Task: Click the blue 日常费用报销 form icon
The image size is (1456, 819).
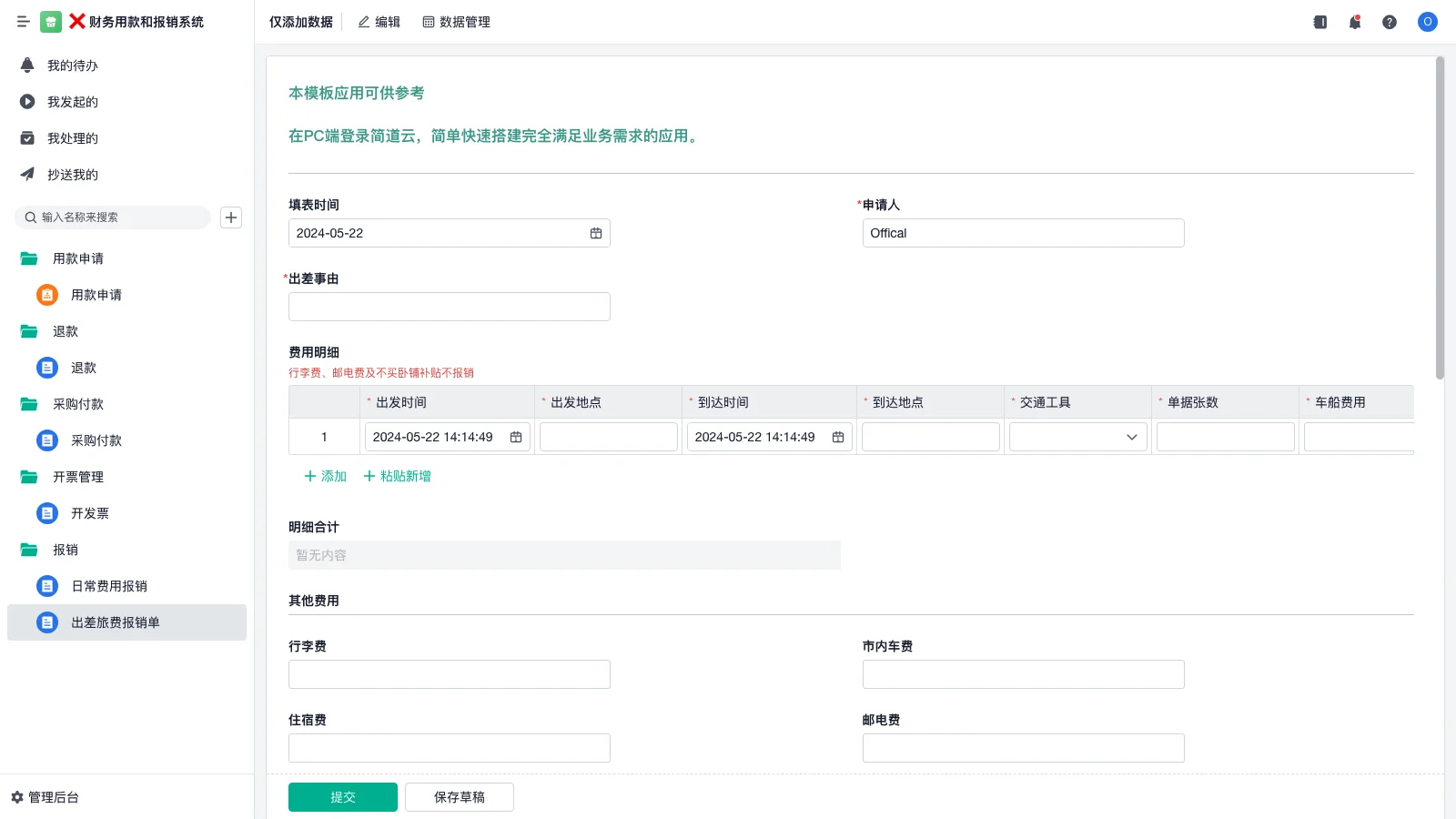Action: (x=47, y=586)
